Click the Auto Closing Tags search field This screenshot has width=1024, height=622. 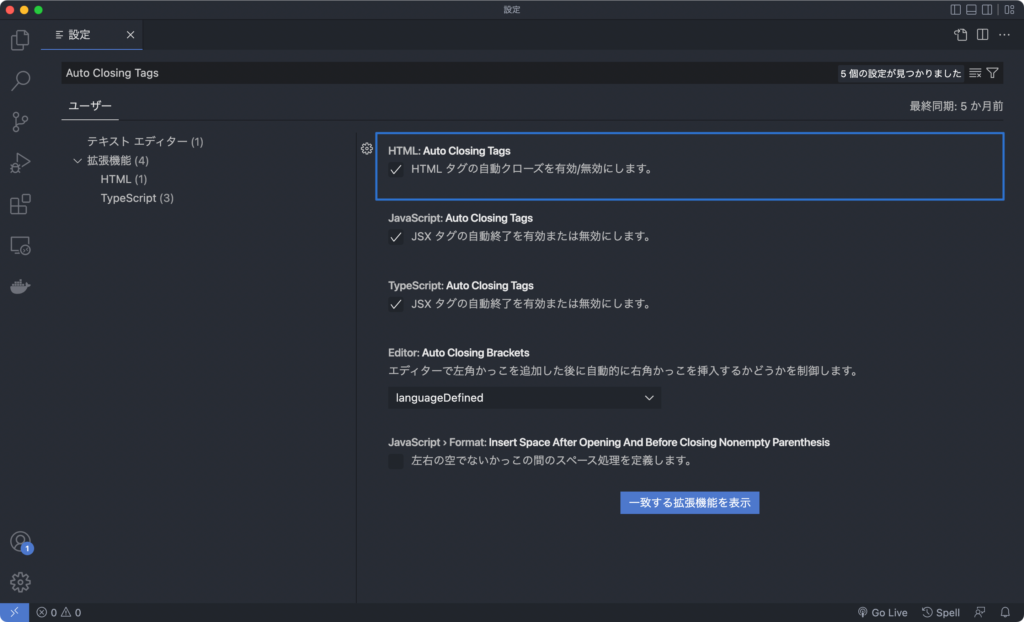pyautogui.click(x=400, y=72)
